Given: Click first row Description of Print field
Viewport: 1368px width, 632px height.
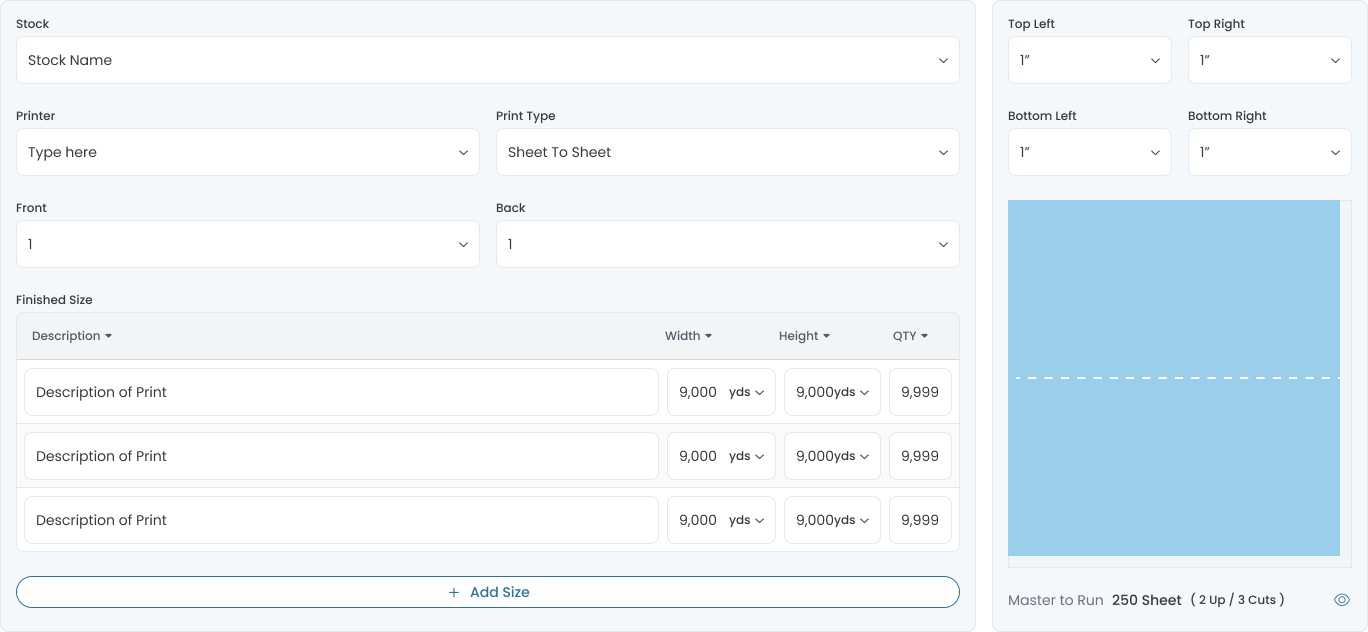Looking at the screenshot, I should tap(341, 392).
